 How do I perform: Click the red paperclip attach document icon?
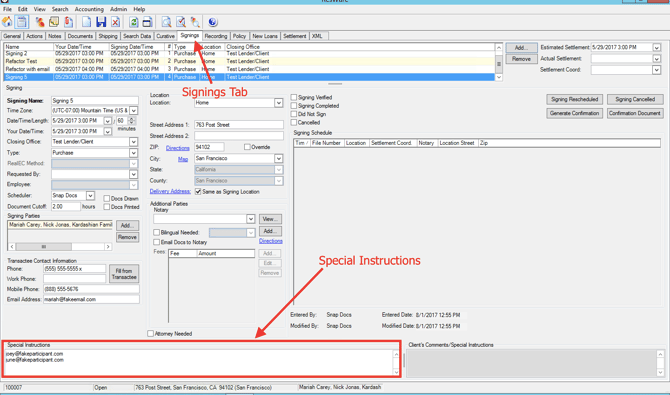click(68, 22)
